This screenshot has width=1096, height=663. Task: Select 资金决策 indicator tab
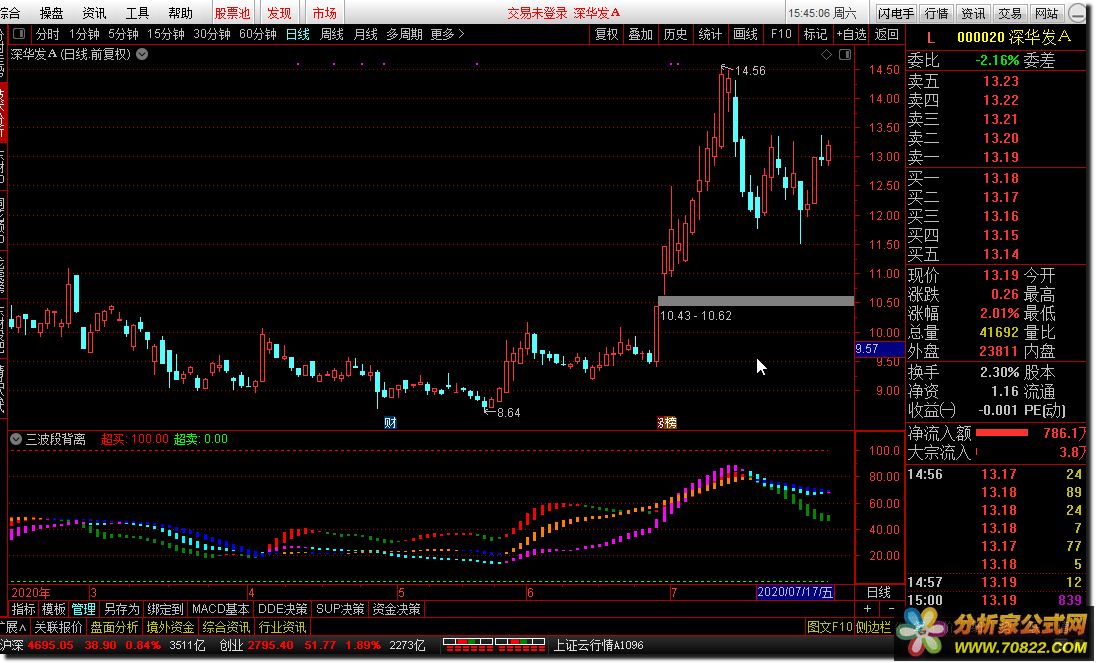click(x=396, y=609)
